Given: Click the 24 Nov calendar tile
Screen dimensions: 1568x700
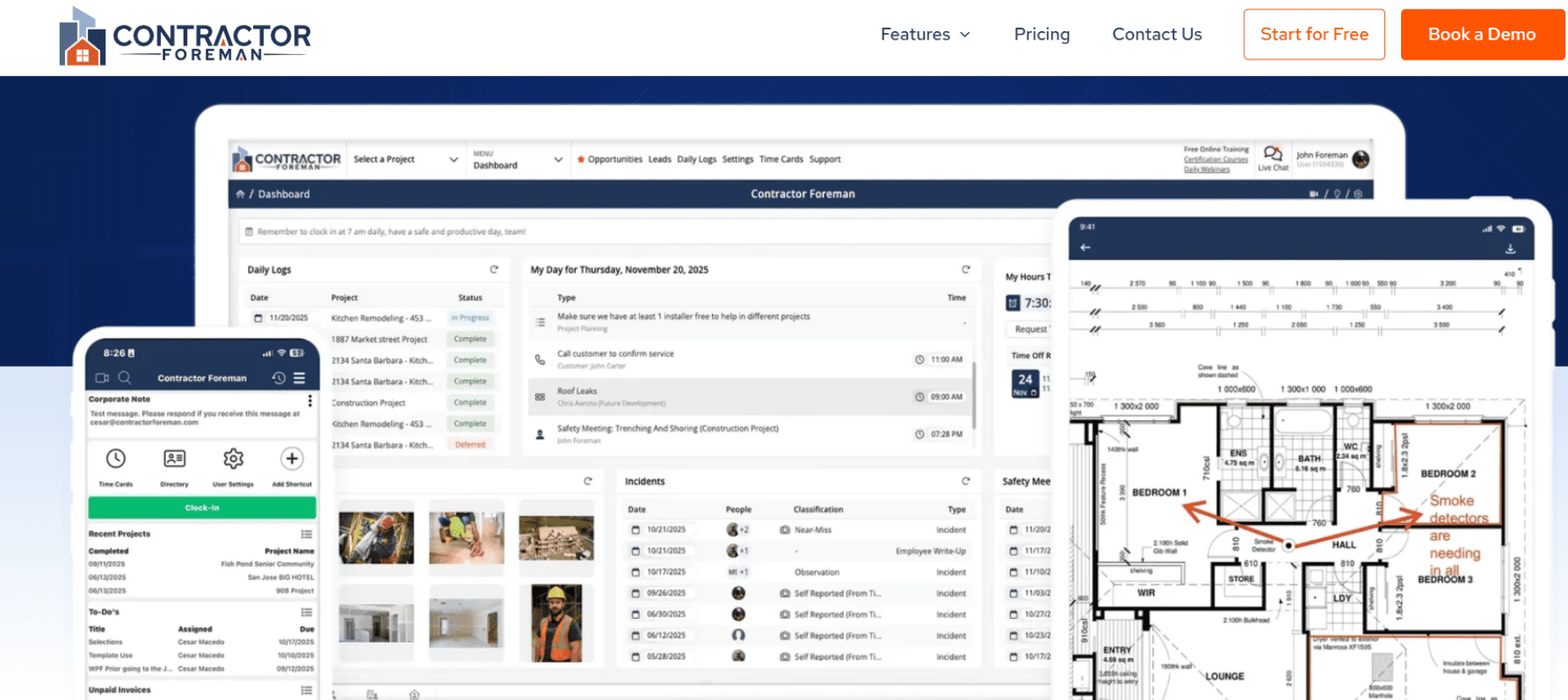Looking at the screenshot, I should 1025,385.
